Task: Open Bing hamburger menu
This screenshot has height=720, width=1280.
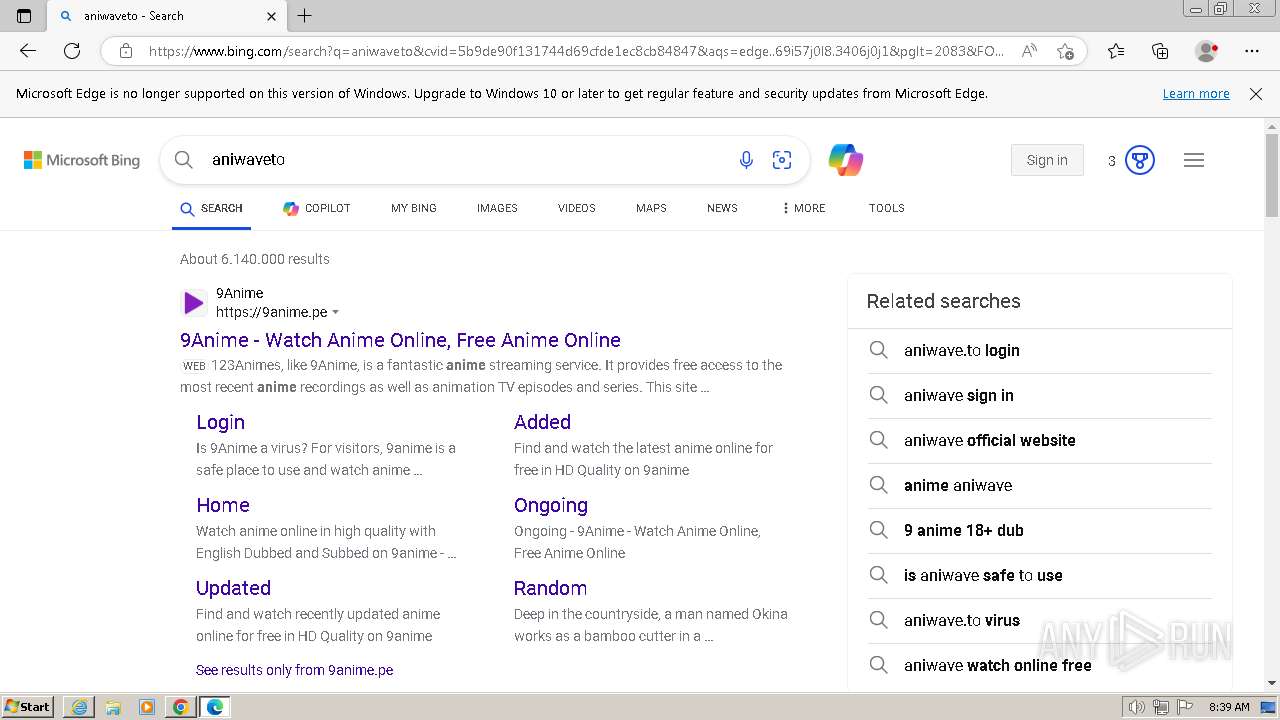Action: pyautogui.click(x=1194, y=160)
